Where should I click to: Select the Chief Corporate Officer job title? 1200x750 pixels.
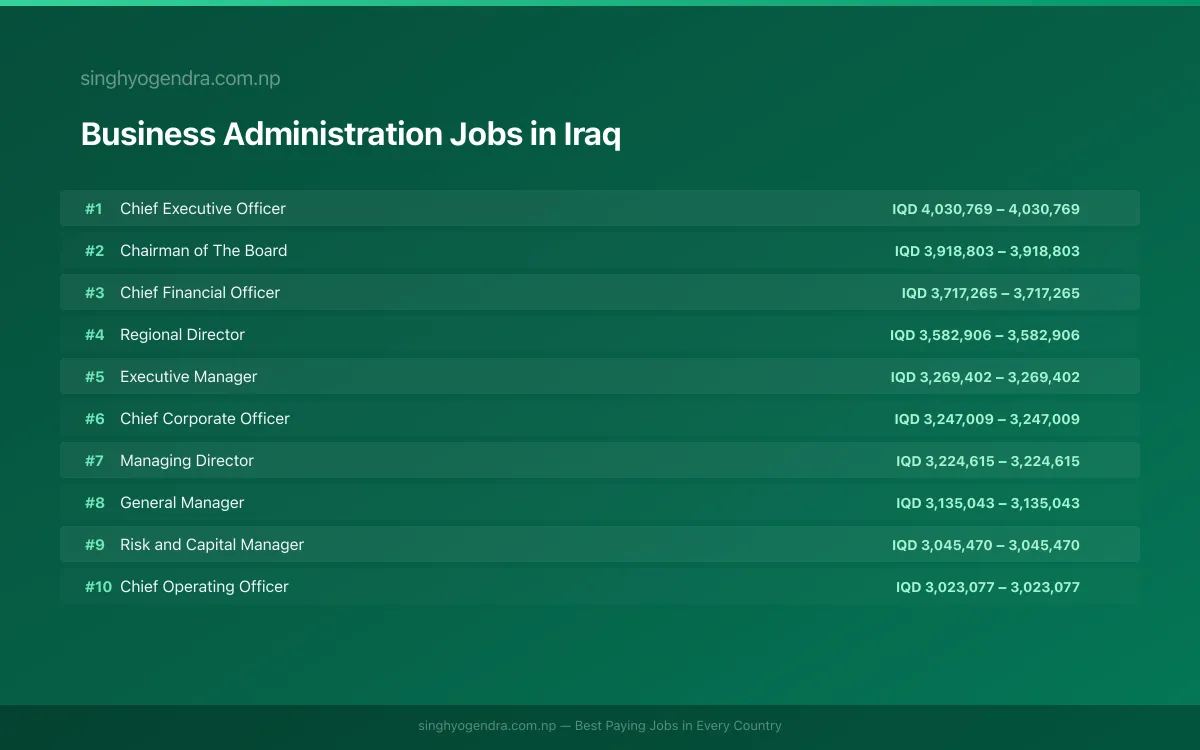pyautogui.click(x=205, y=419)
